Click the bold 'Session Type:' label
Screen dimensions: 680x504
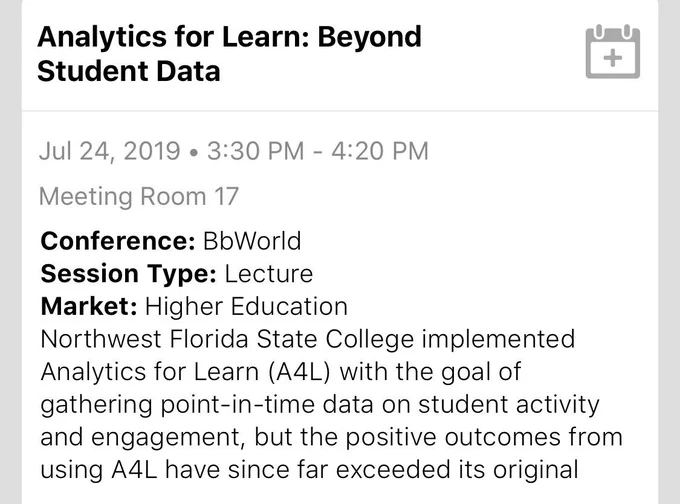tap(128, 274)
